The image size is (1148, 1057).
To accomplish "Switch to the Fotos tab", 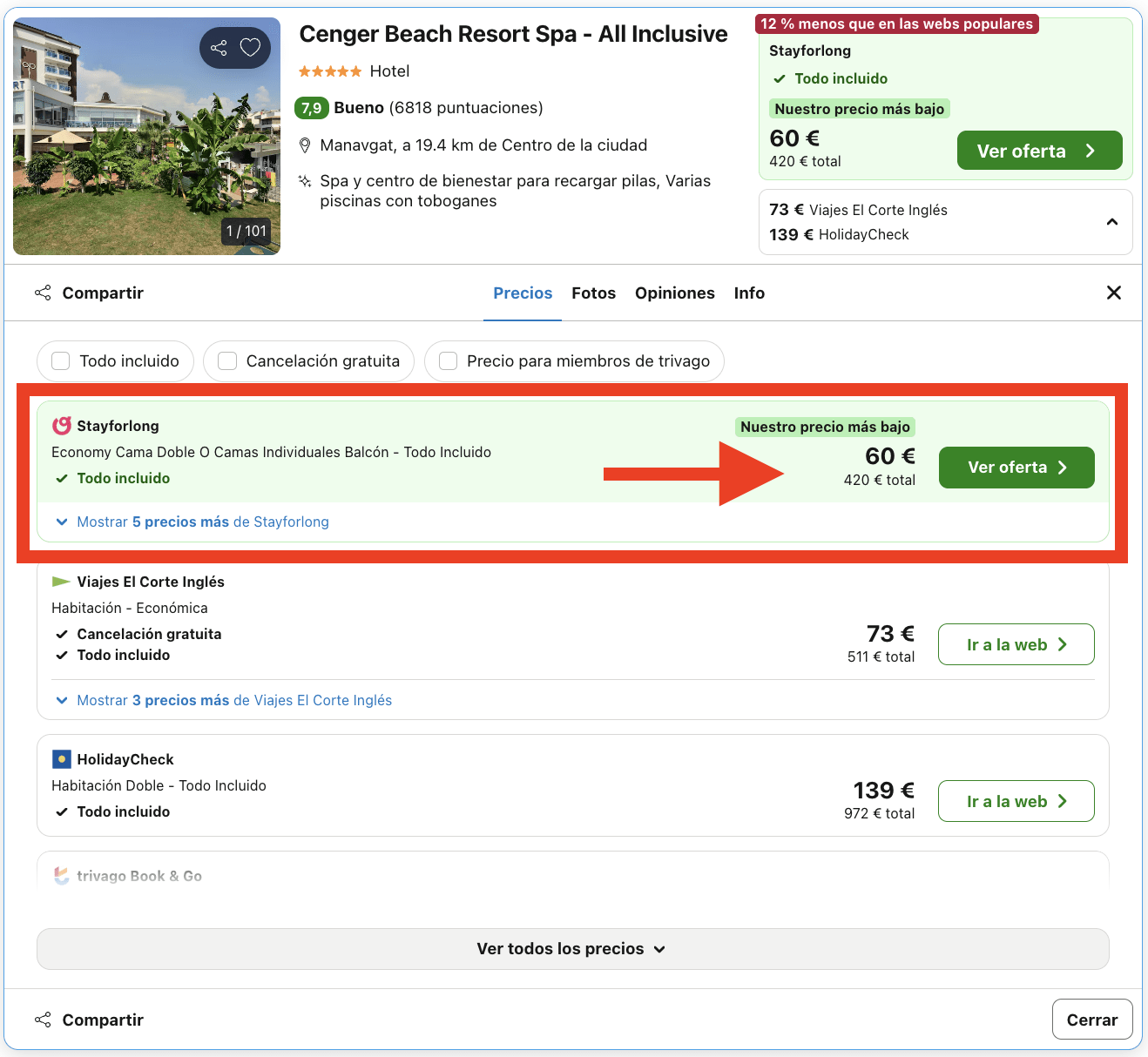I will (x=593, y=293).
